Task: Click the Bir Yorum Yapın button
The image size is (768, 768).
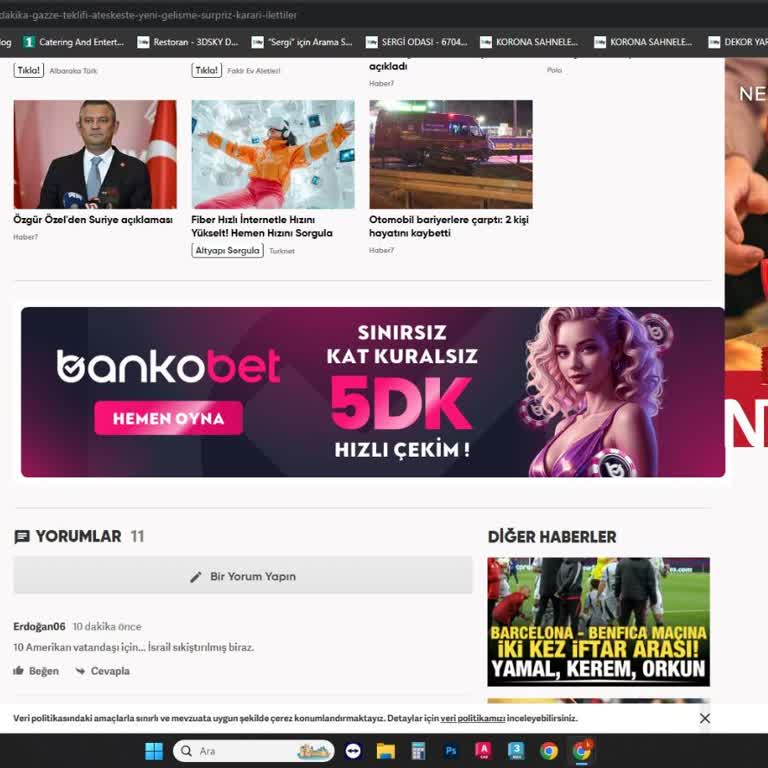Action: coord(243,576)
